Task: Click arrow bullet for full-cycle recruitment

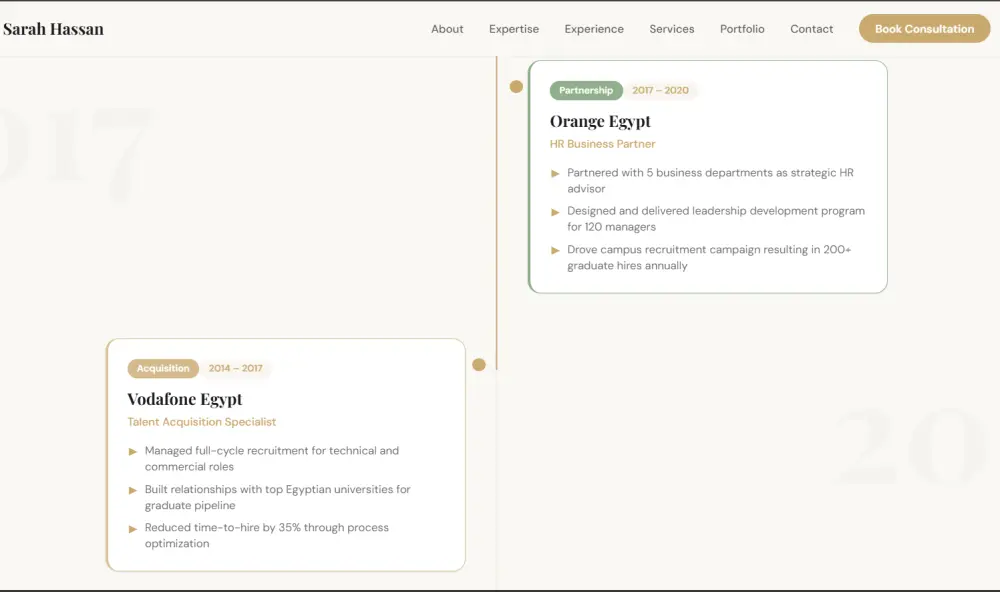Action: (133, 452)
